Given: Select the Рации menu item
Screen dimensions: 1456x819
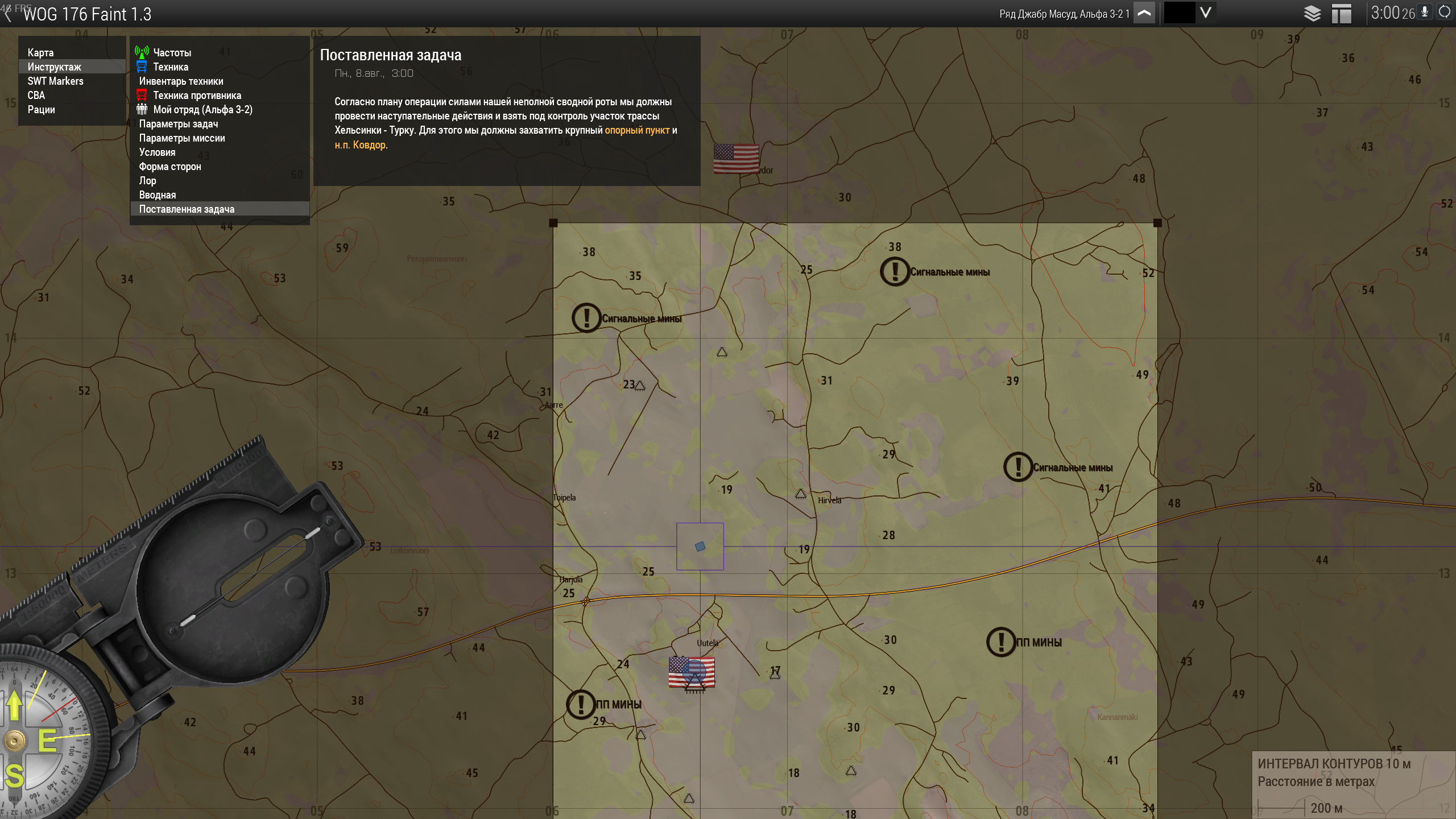Looking at the screenshot, I should coord(41,109).
